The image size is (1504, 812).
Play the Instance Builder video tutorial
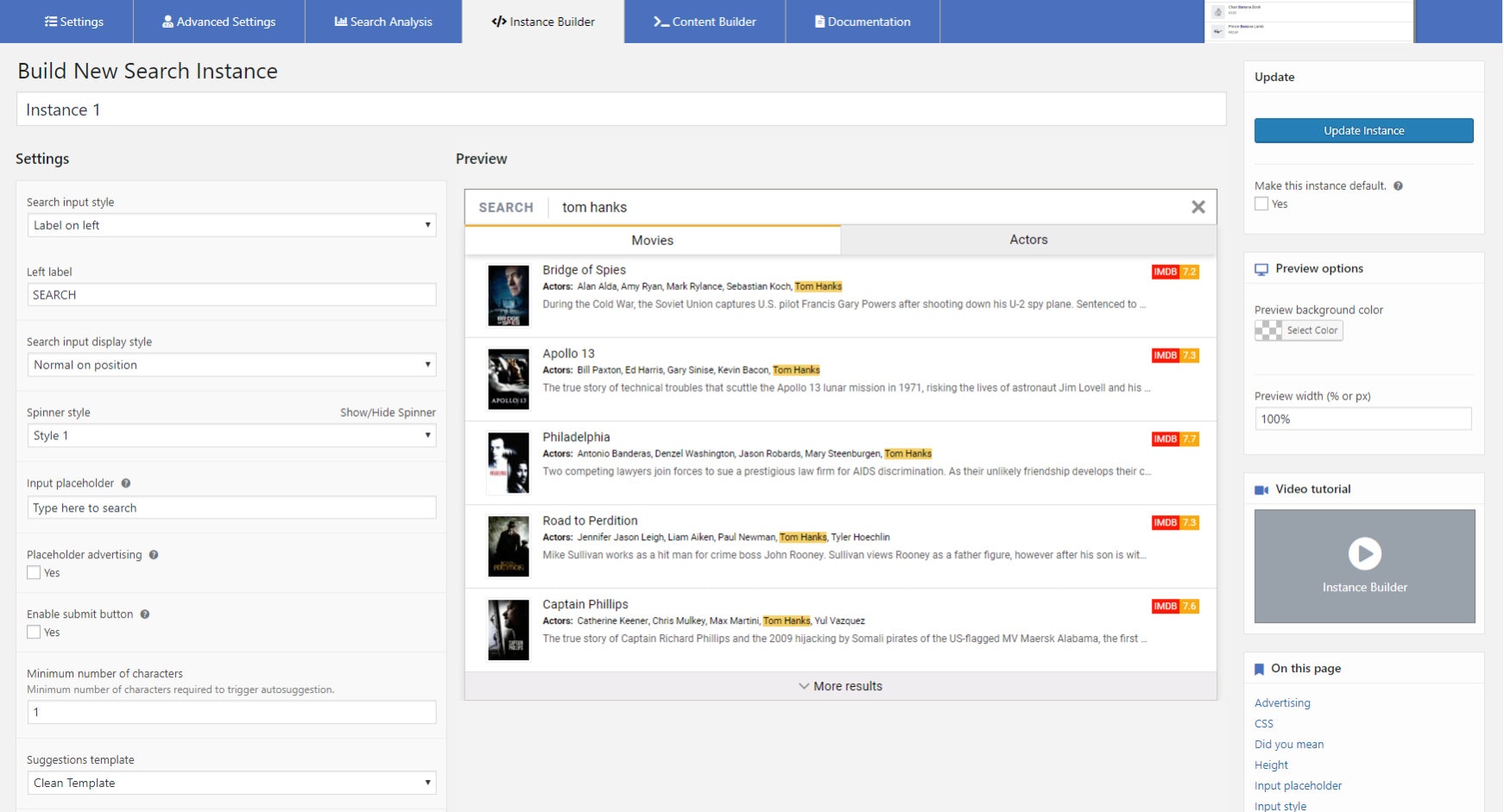coord(1364,554)
